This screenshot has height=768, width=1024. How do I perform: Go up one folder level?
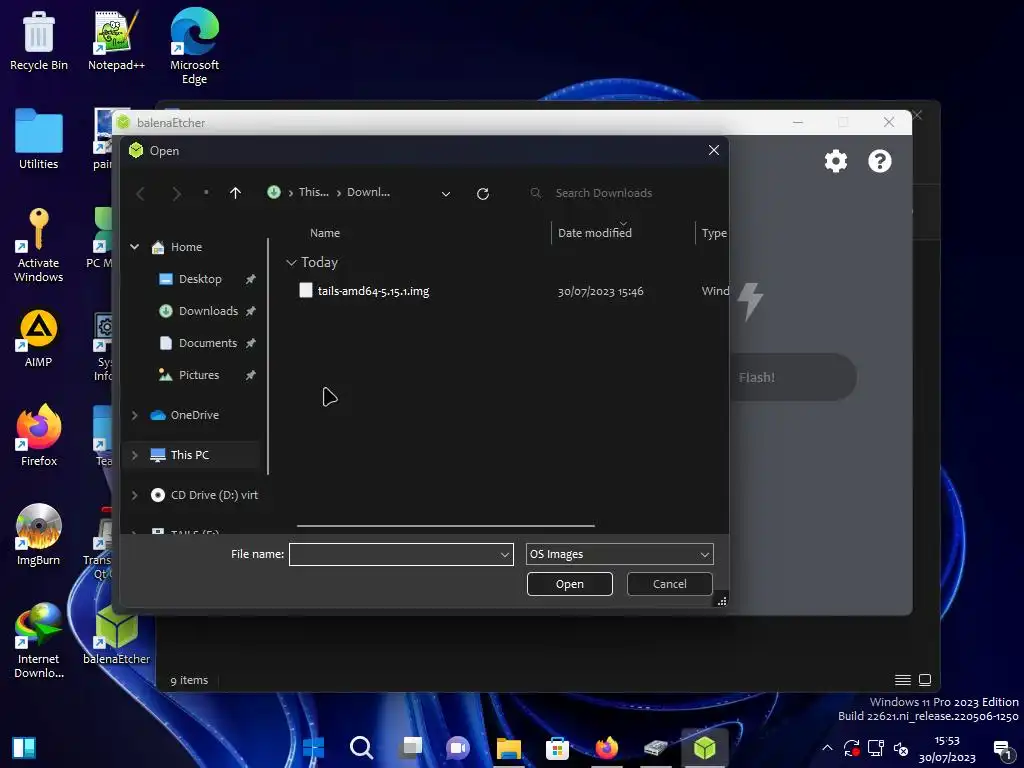point(235,193)
